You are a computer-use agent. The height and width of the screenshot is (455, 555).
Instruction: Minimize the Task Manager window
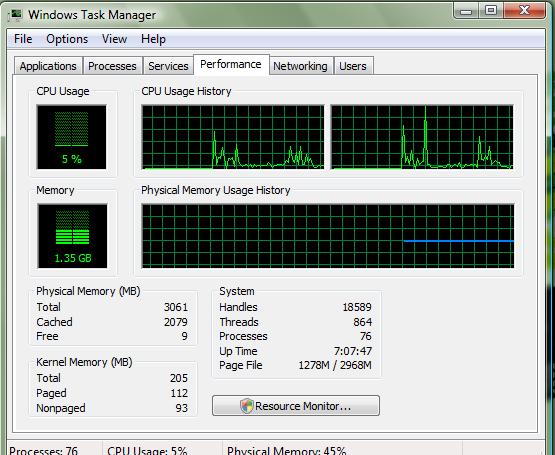tap(466, 11)
